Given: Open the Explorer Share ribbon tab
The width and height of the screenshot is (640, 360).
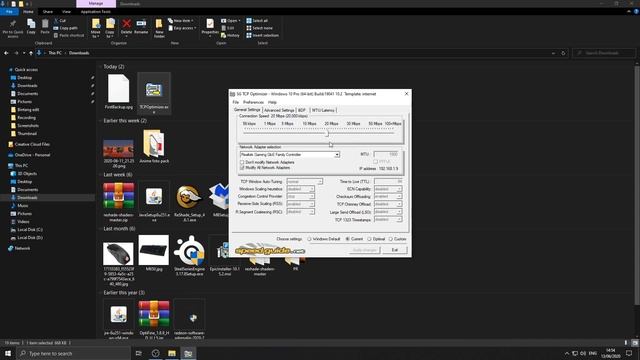Looking at the screenshot, I should (x=47, y=12).
